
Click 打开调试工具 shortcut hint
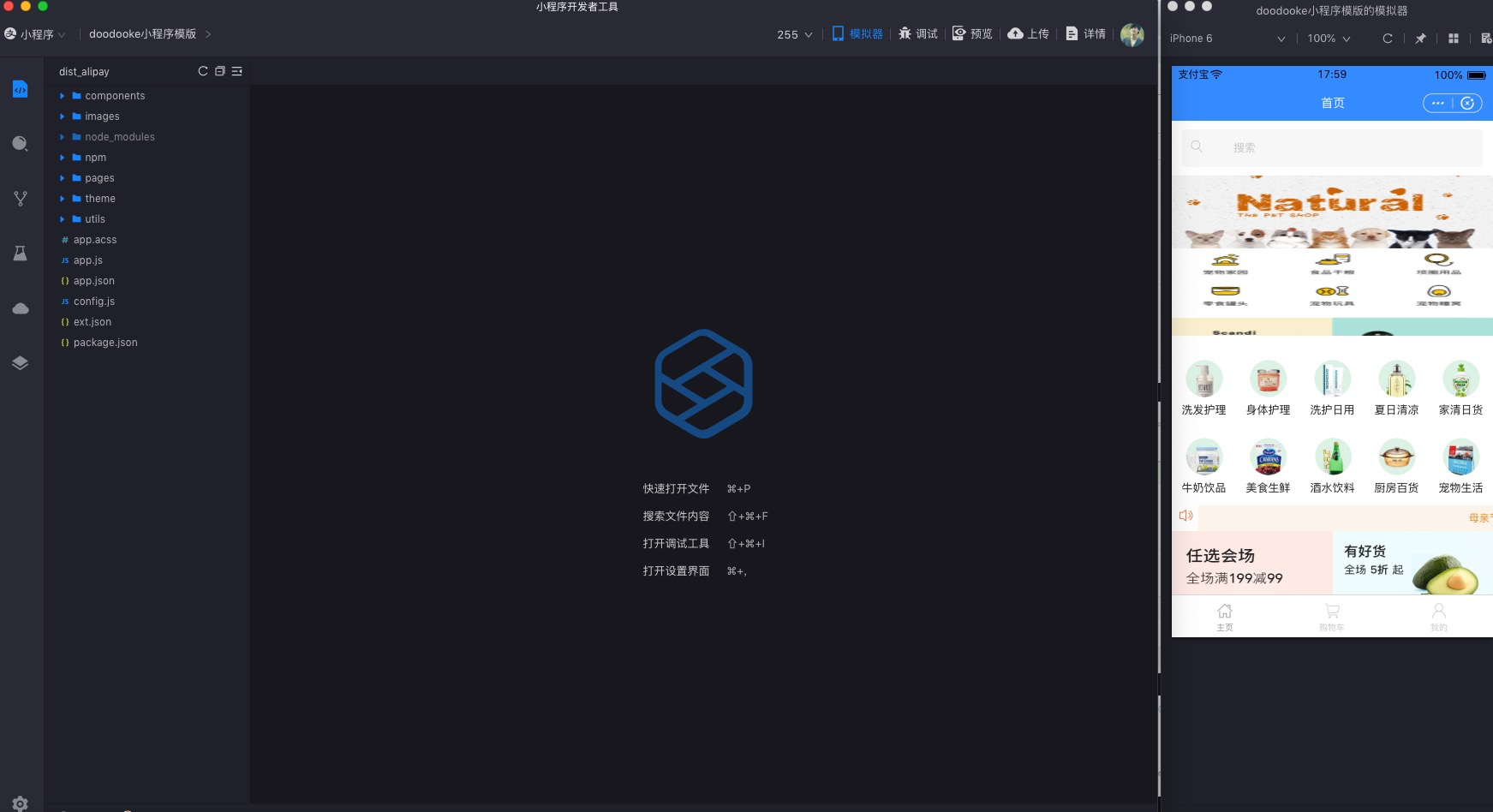click(676, 543)
